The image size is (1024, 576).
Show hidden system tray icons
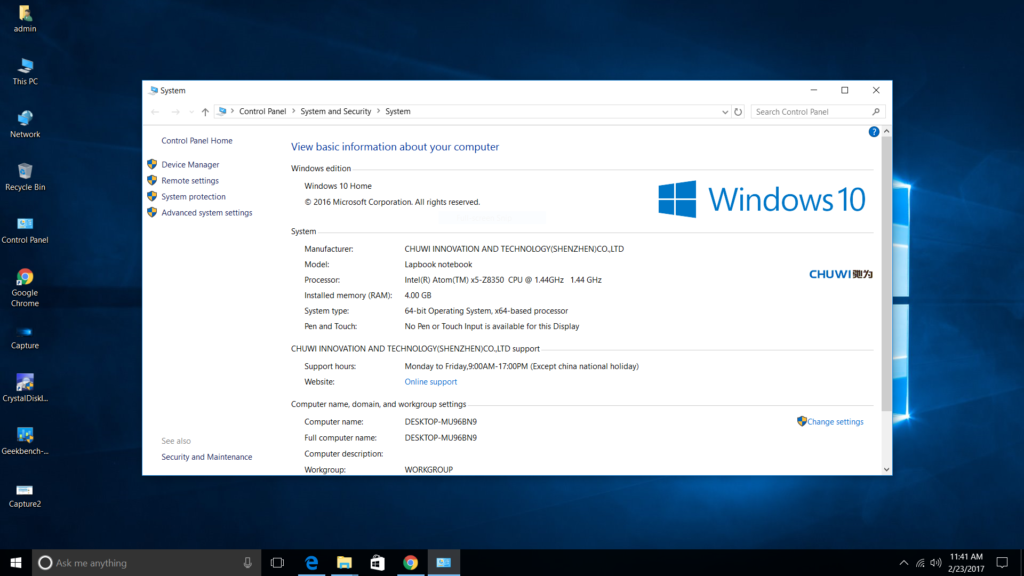pyautogui.click(x=904, y=562)
